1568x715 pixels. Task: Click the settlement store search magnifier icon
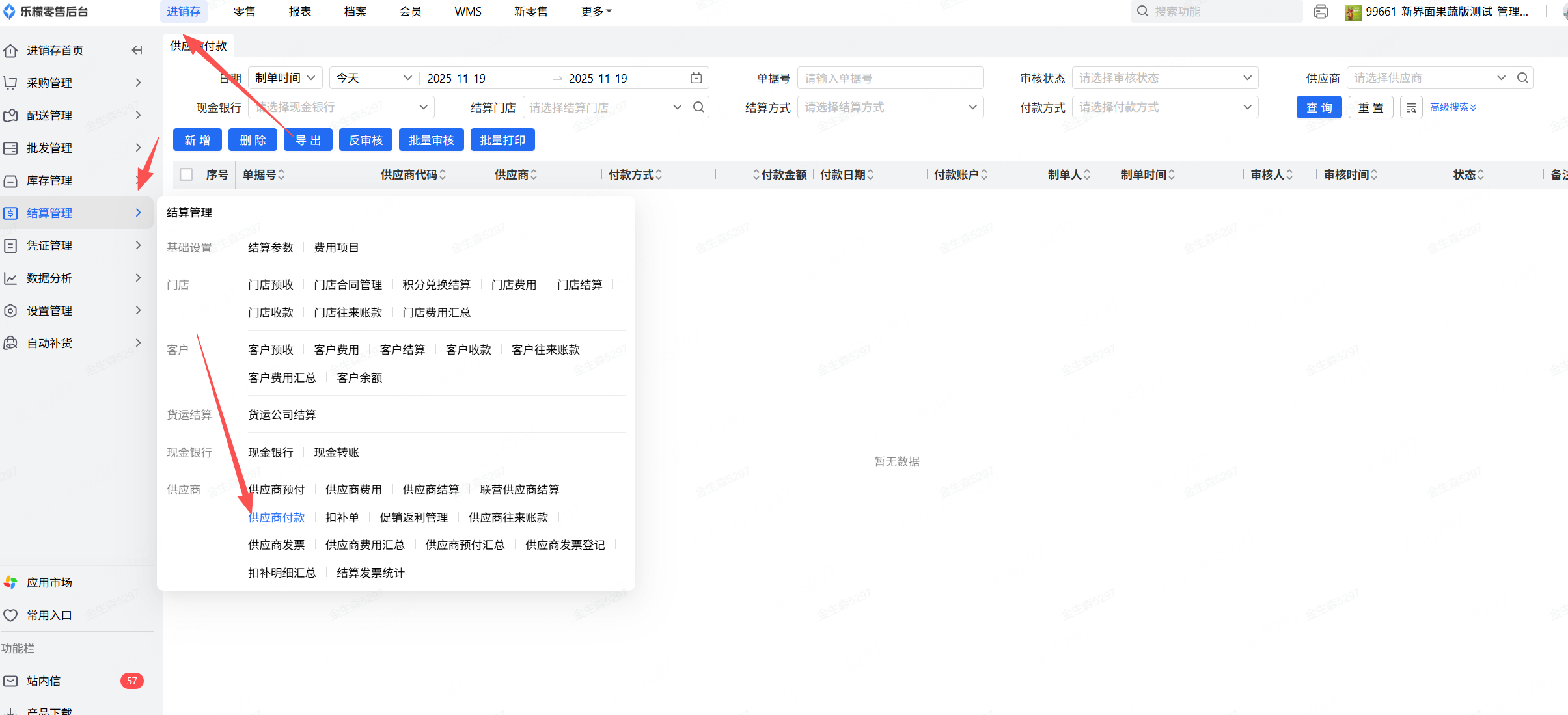(x=698, y=107)
